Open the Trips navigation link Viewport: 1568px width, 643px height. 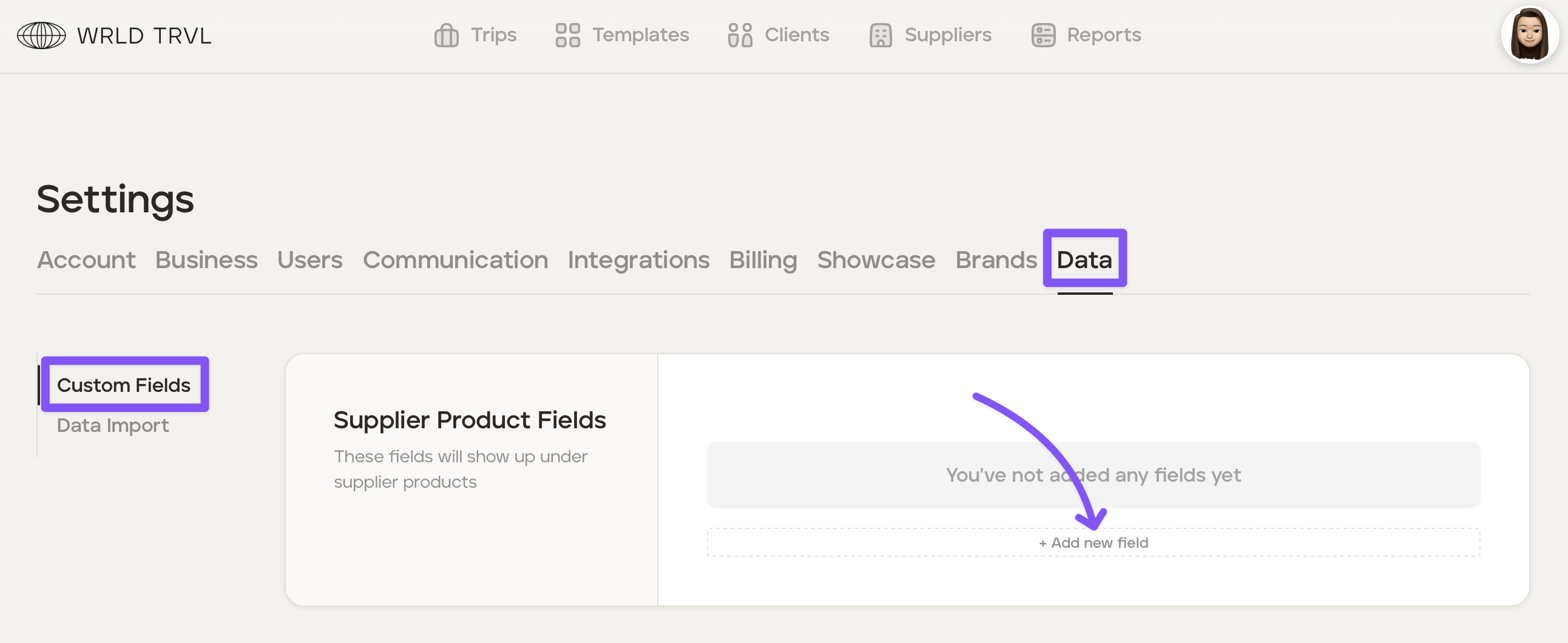click(493, 35)
